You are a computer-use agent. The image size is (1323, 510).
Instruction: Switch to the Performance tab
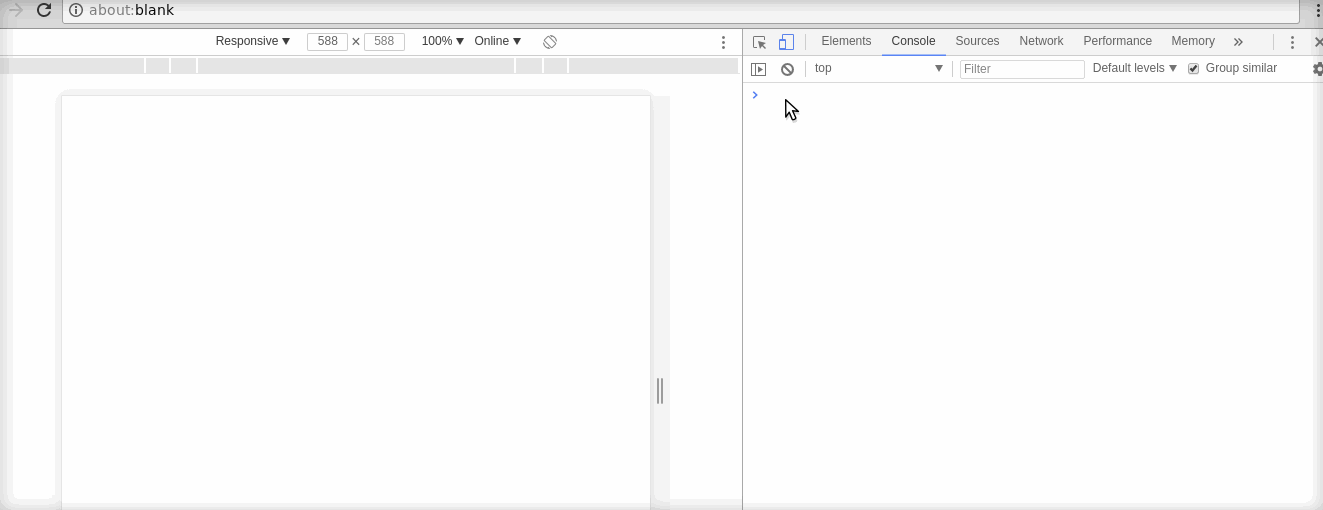[x=1117, y=41]
